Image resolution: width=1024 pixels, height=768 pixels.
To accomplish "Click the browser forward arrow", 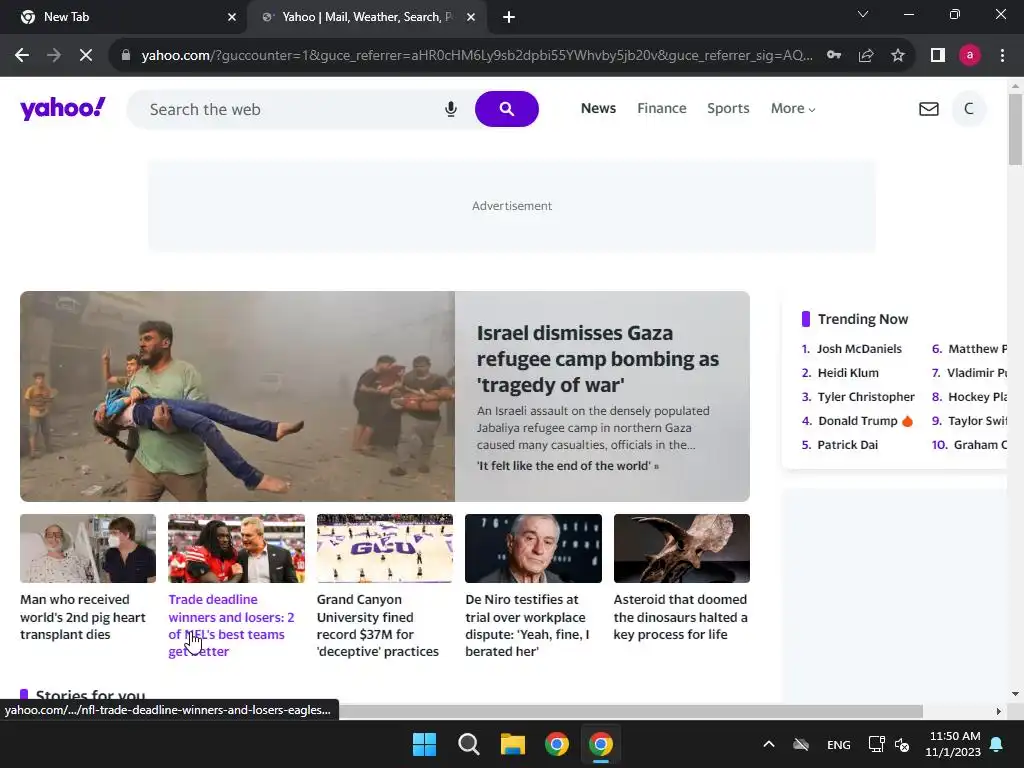I will (54, 56).
